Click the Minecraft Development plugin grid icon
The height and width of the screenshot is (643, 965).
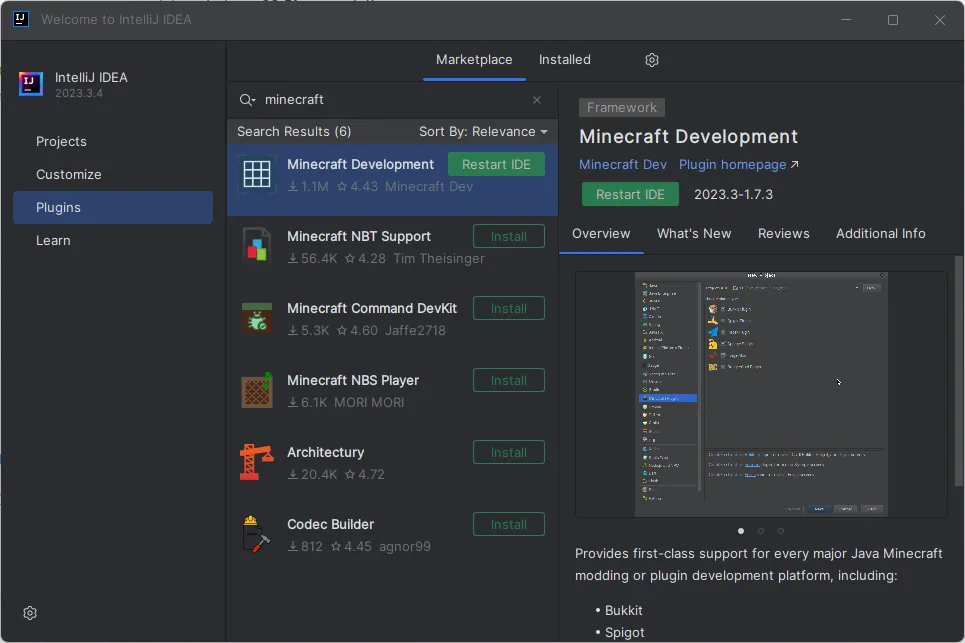pos(257,174)
